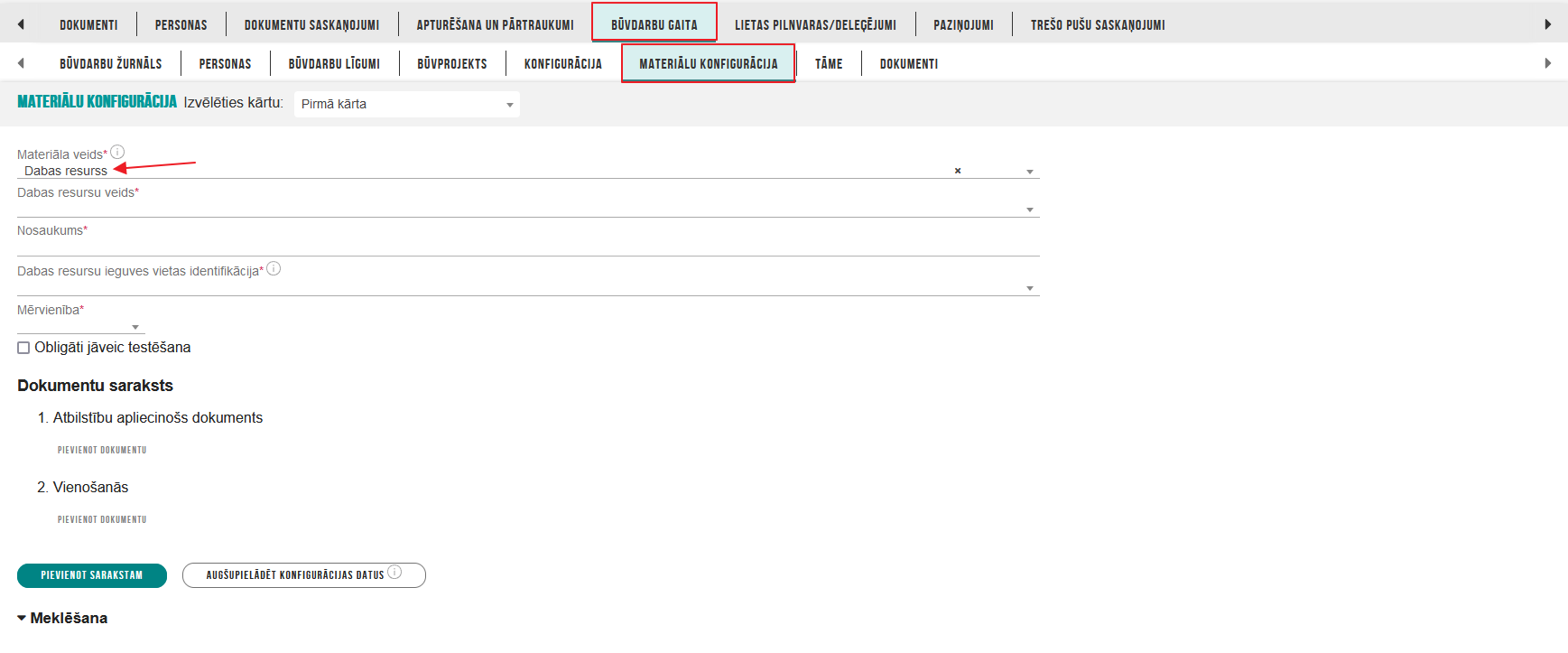Image resolution: width=1568 pixels, height=653 pixels.
Task: Open the Dabas resursu veids dropdown
Action: 528,209
